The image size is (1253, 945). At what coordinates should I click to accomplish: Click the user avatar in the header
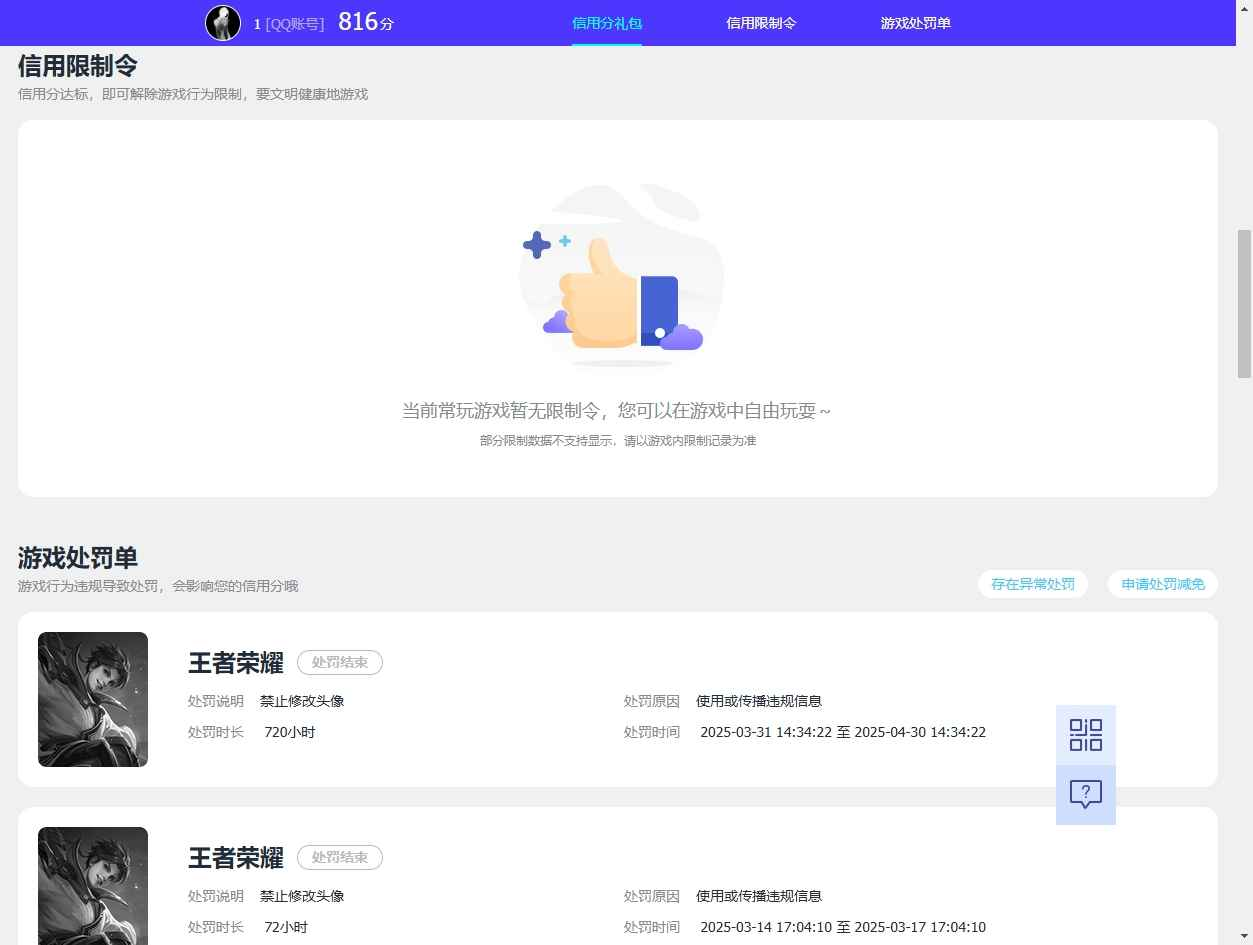pos(223,22)
